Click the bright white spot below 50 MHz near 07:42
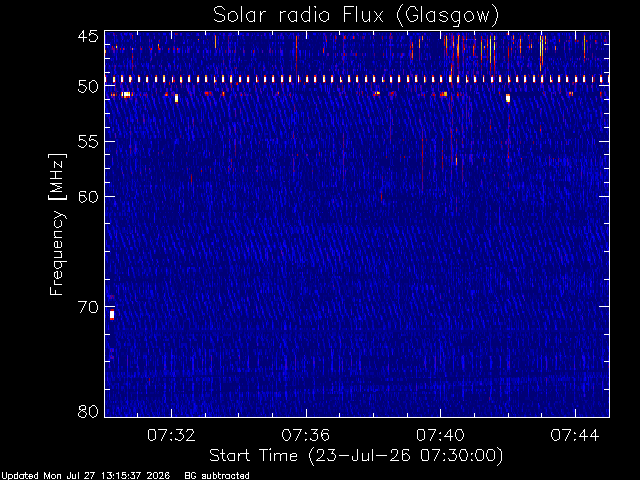The height and width of the screenshot is (480, 640). [x=508, y=98]
